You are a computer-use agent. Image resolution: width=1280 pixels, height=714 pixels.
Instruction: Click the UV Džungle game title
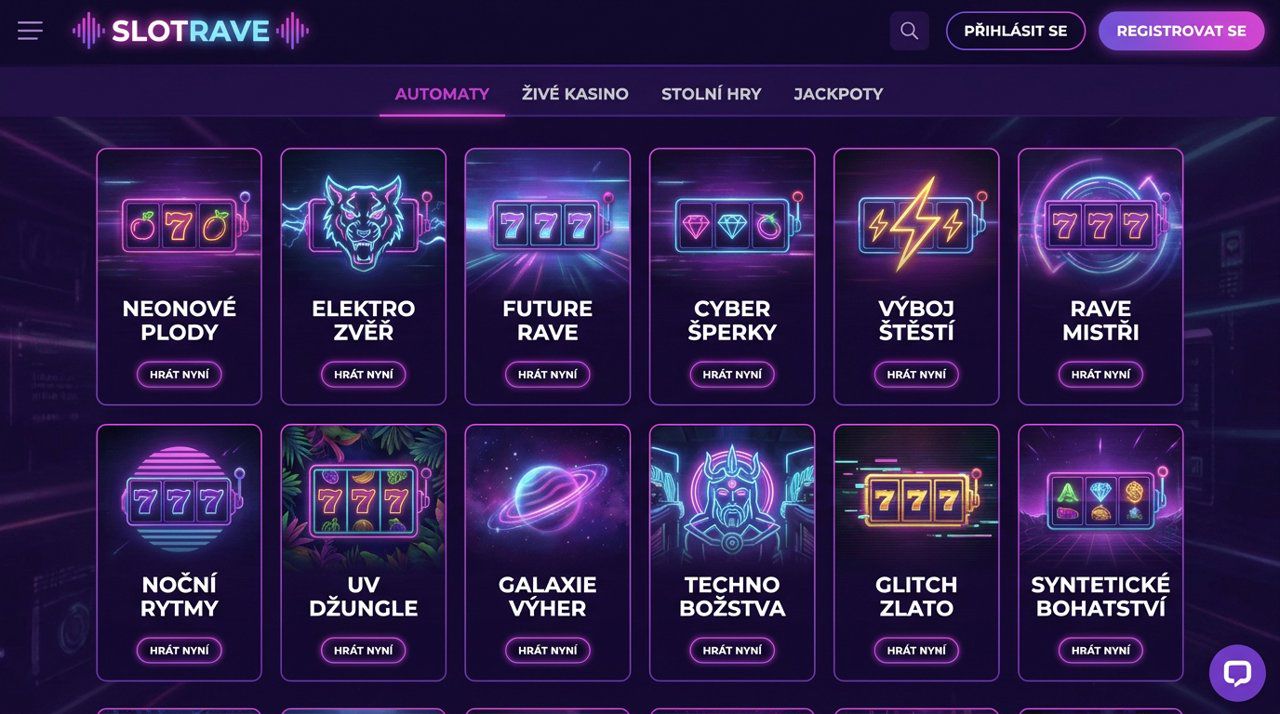(364, 596)
